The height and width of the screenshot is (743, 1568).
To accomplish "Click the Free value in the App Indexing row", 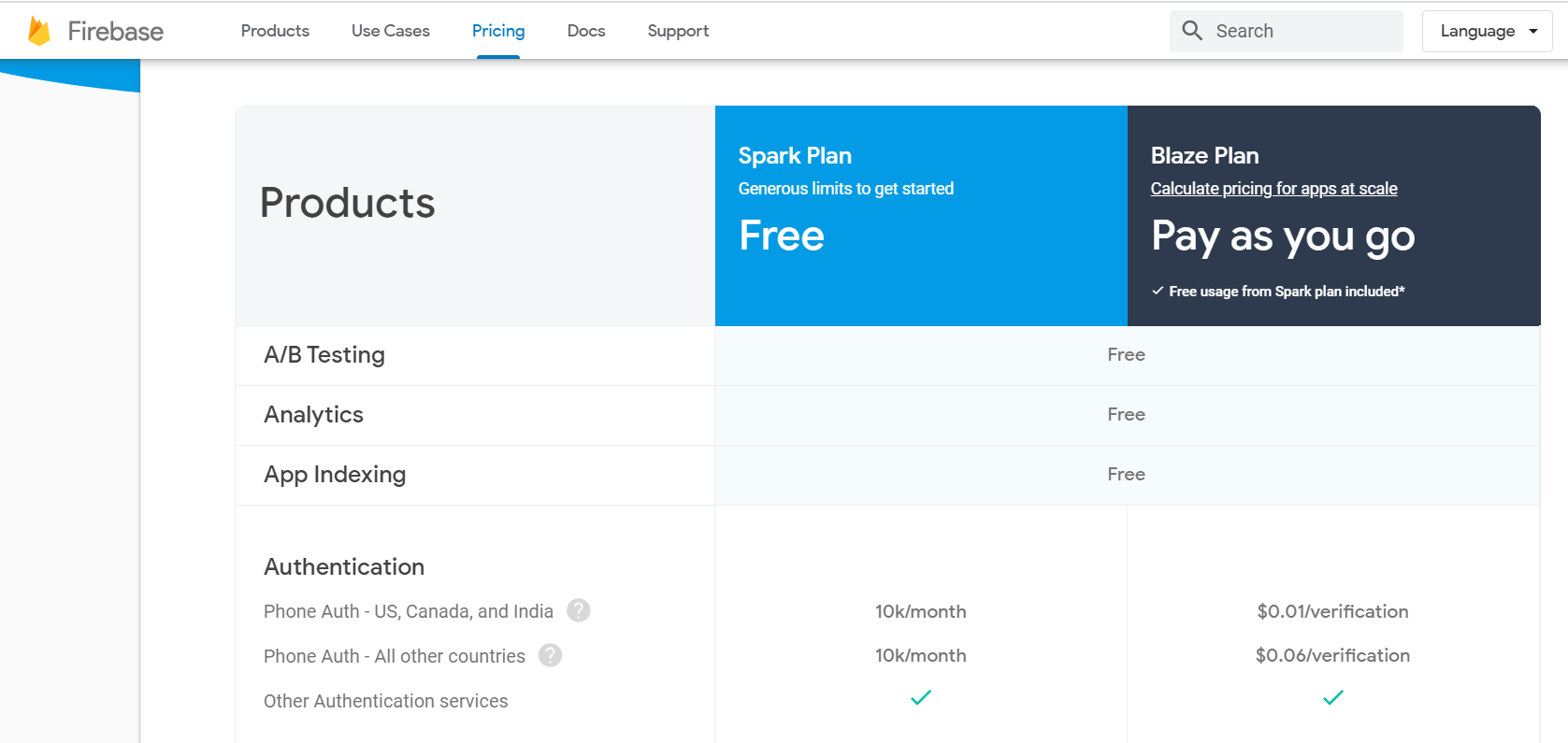I will 1127,475.
